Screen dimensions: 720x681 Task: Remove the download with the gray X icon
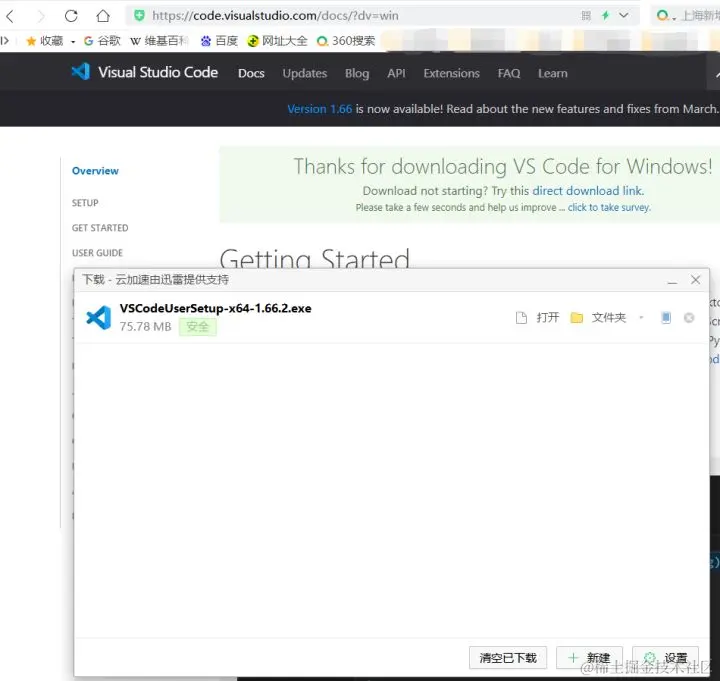[x=689, y=318]
